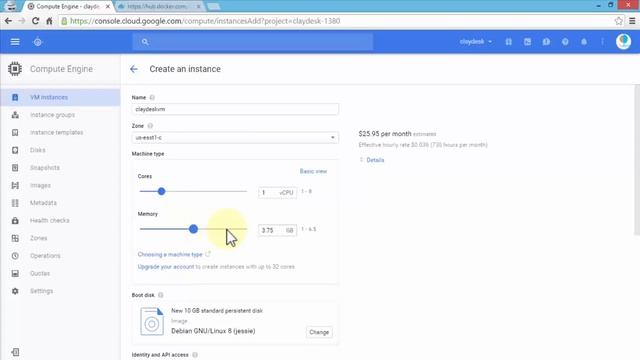Click the Cores slider handle

click(x=161, y=191)
